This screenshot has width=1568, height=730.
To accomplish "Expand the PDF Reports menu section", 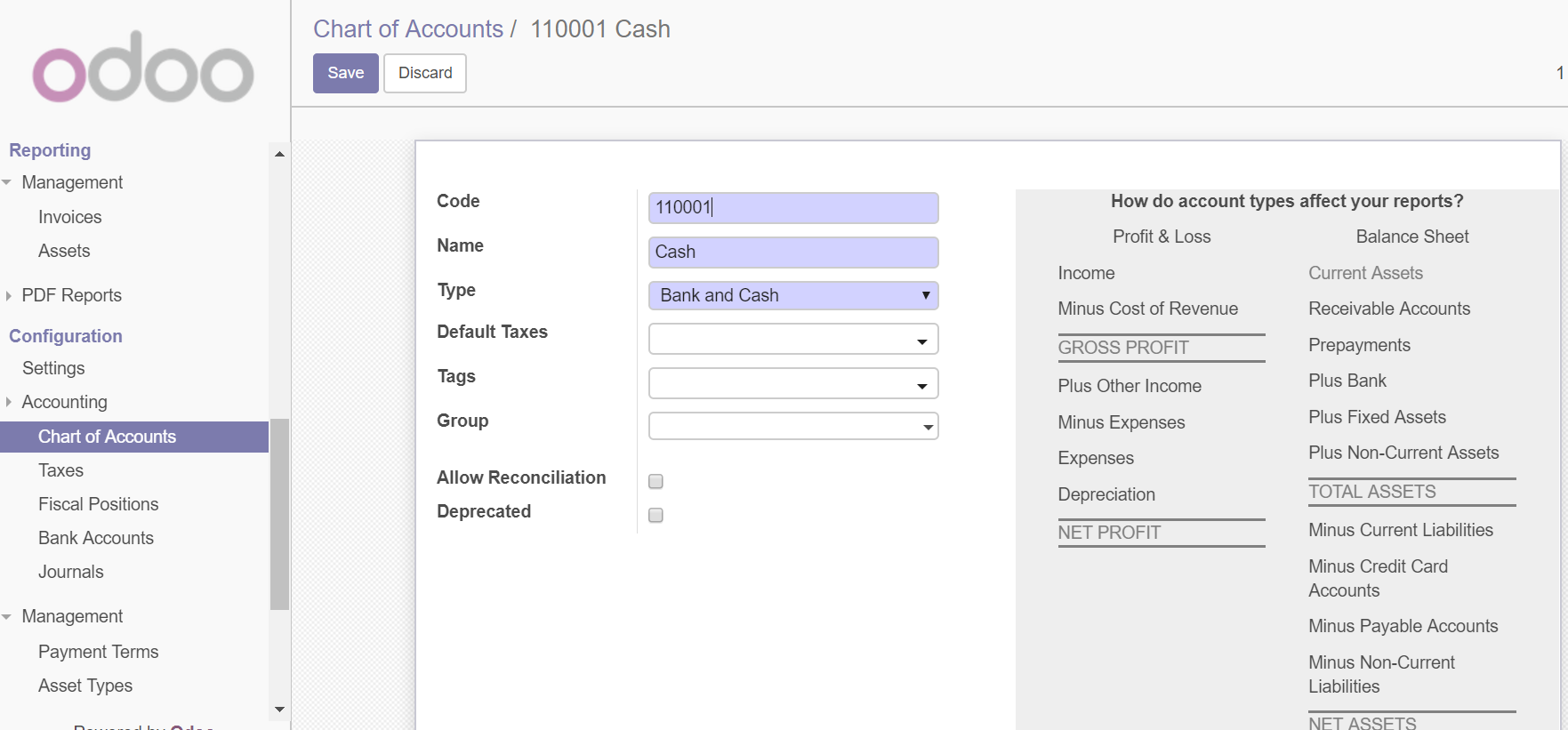I will pos(71,295).
